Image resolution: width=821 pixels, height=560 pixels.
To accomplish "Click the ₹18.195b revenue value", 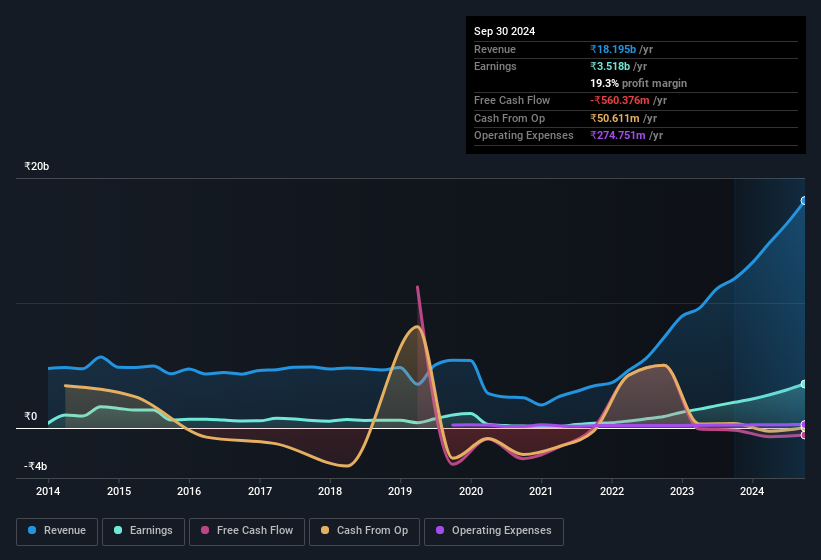I will coord(613,49).
